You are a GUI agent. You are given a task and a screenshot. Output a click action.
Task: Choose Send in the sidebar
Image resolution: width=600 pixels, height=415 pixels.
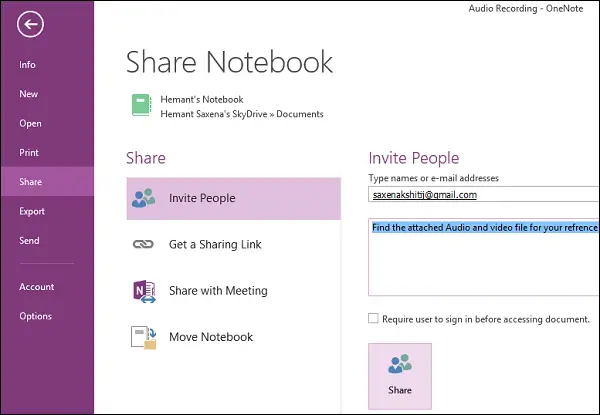tap(29, 240)
